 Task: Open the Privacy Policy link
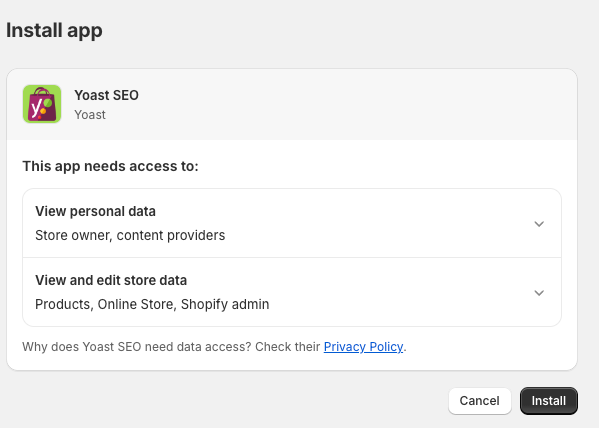(x=363, y=347)
